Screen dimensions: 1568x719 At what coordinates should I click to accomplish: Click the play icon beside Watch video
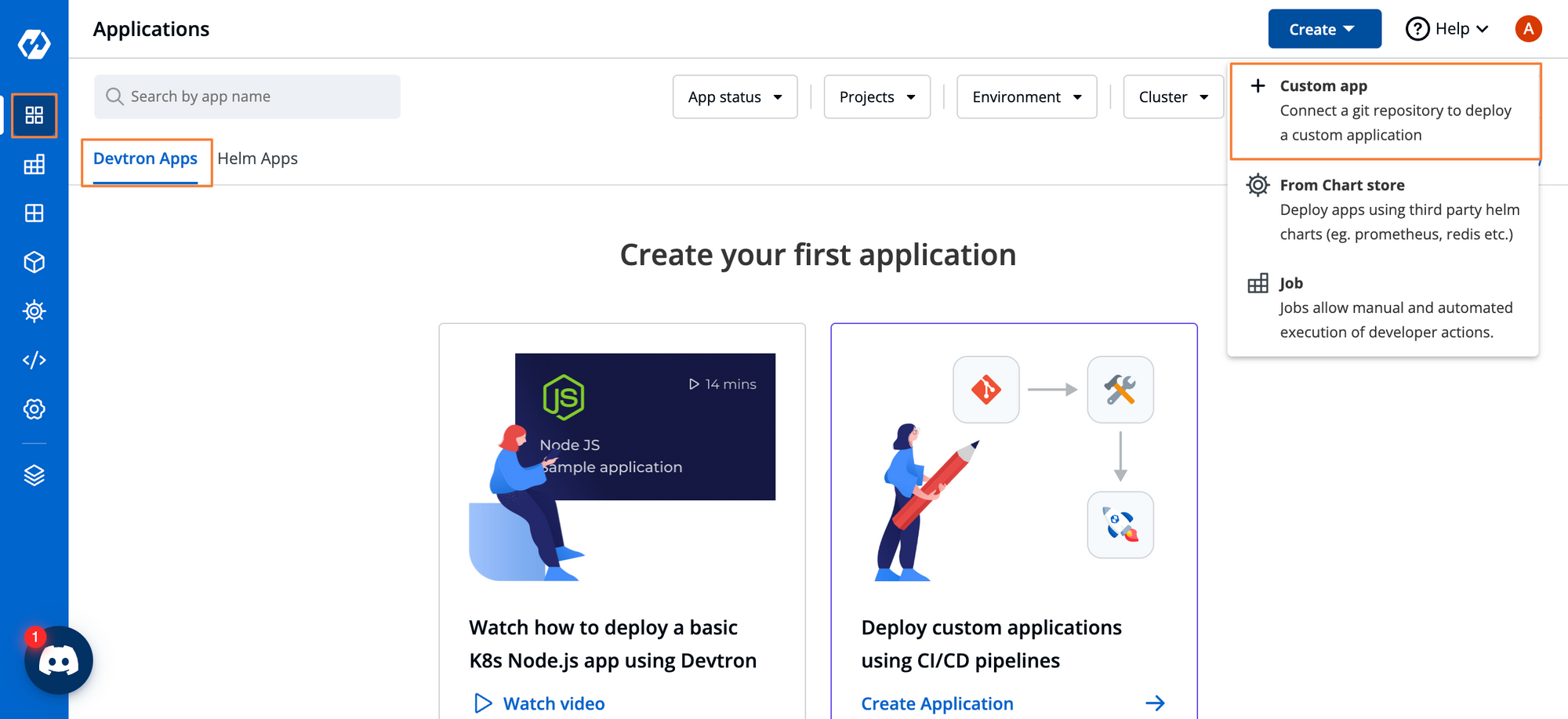click(x=483, y=703)
